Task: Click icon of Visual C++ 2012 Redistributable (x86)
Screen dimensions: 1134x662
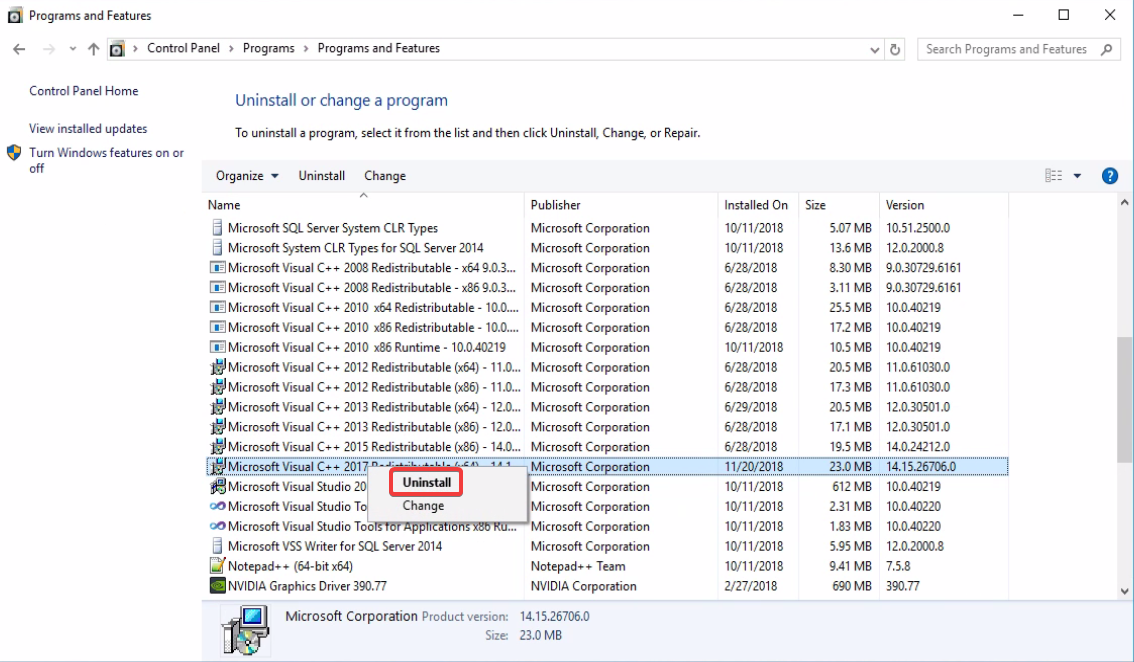Action: pyautogui.click(x=217, y=386)
